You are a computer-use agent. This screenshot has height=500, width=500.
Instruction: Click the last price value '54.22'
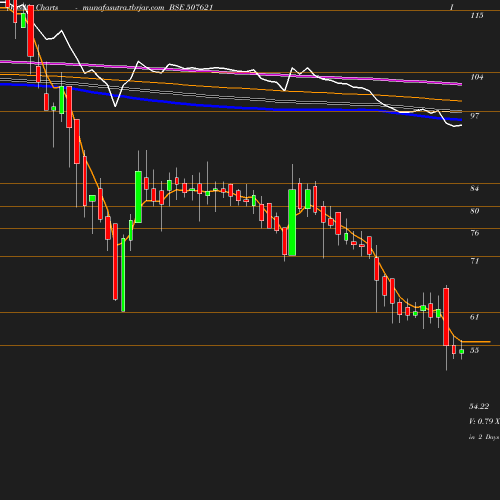pos(479,406)
